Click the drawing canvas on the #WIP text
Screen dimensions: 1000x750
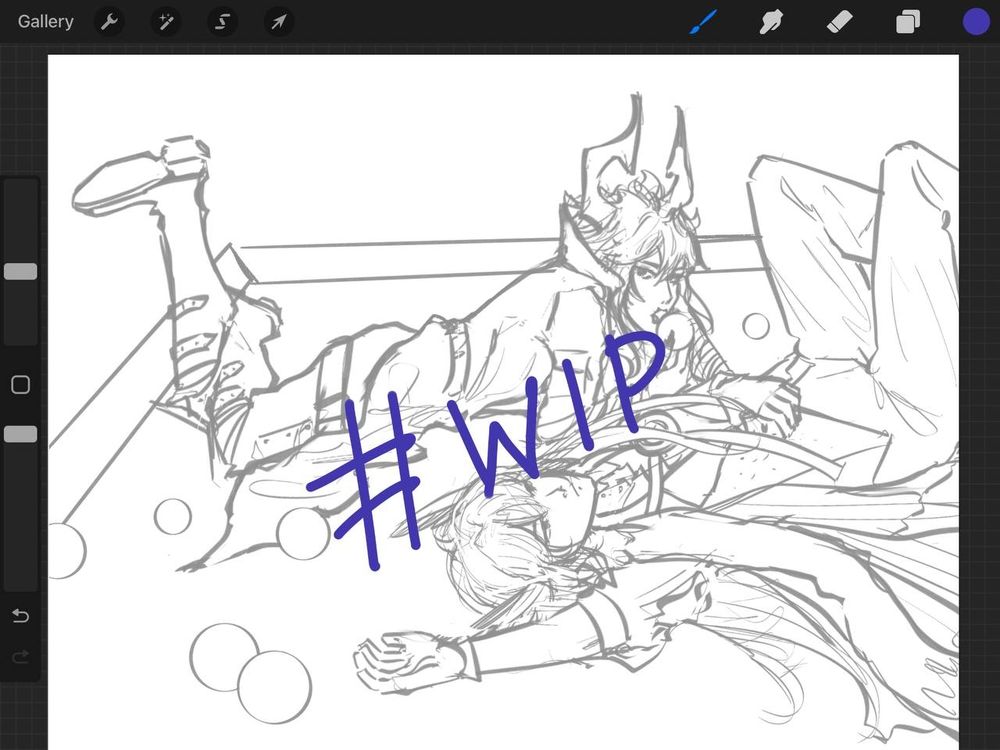pos(486,450)
